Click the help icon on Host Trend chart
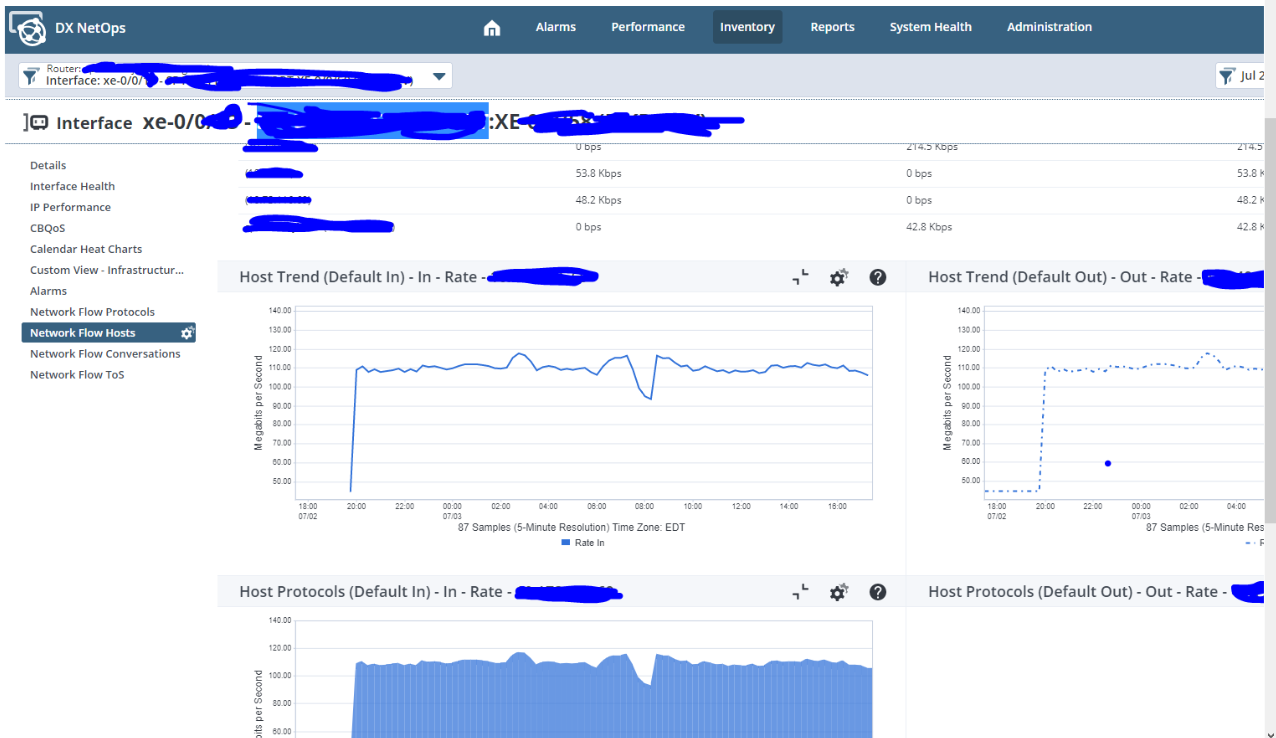1276x738 pixels. (x=877, y=278)
